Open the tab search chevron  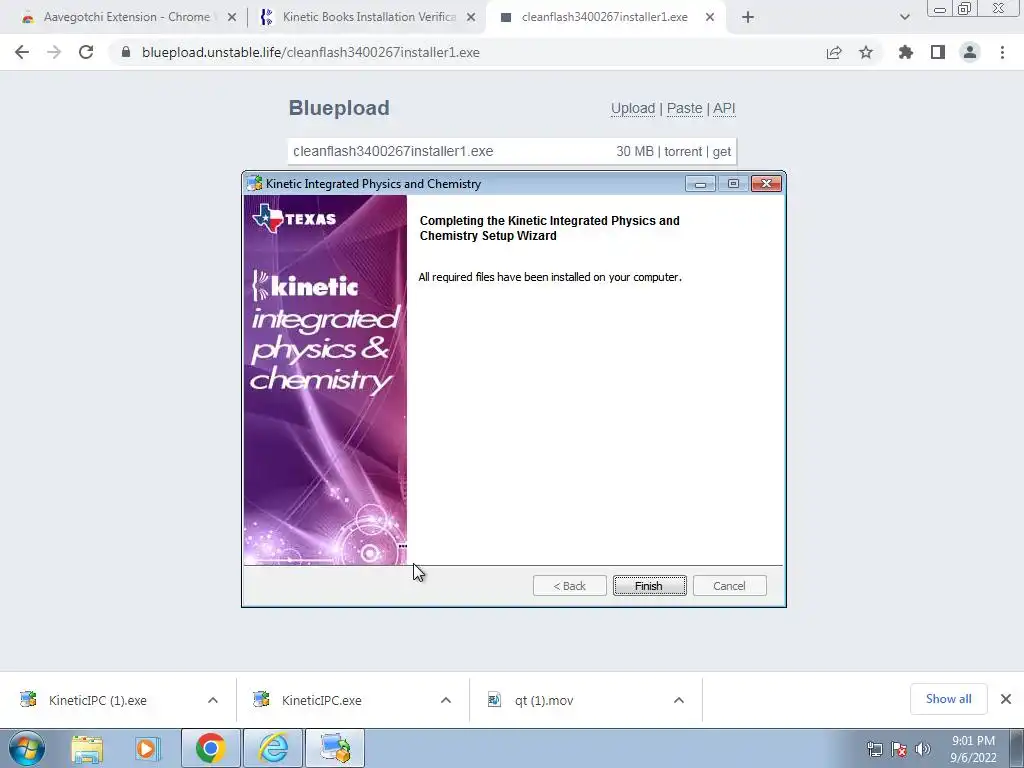pyautogui.click(x=904, y=18)
